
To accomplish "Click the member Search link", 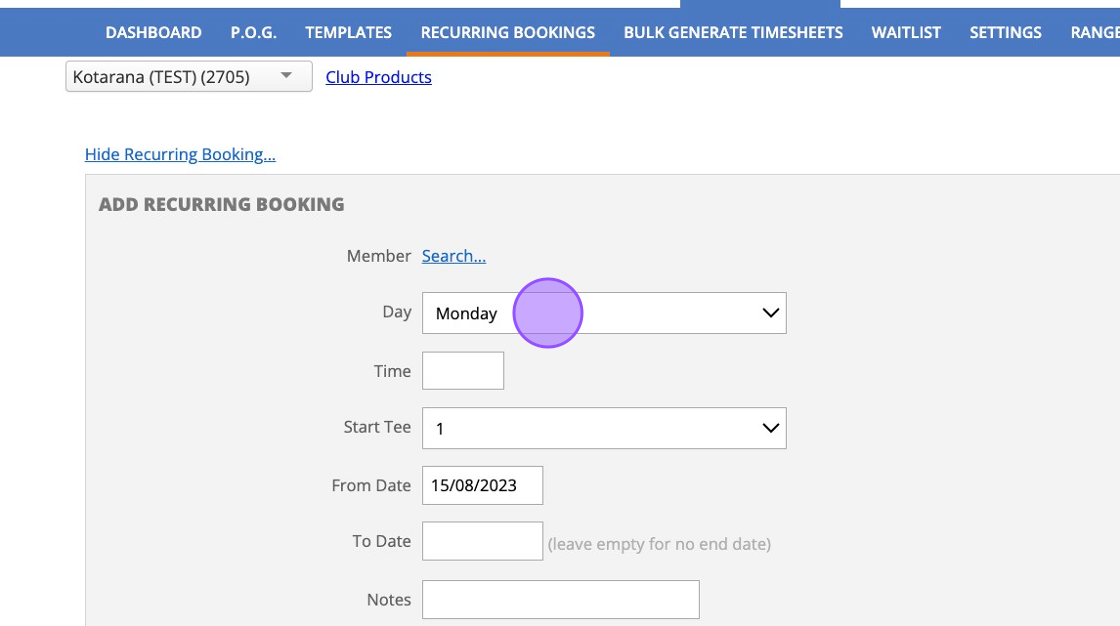I will (x=453, y=256).
